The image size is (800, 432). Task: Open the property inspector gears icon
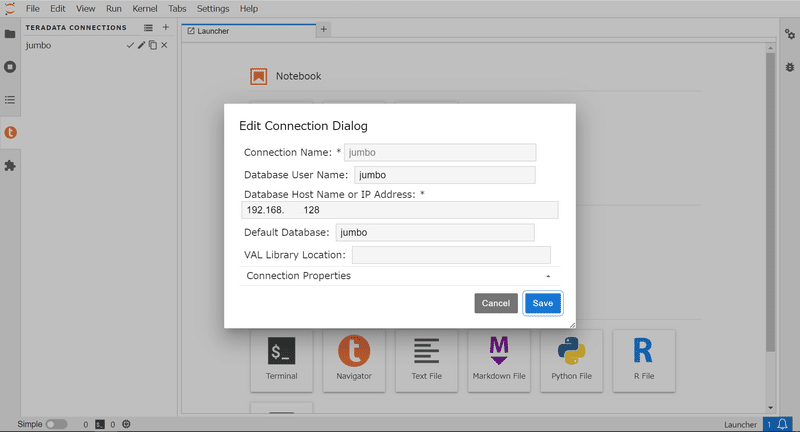[x=789, y=34]
